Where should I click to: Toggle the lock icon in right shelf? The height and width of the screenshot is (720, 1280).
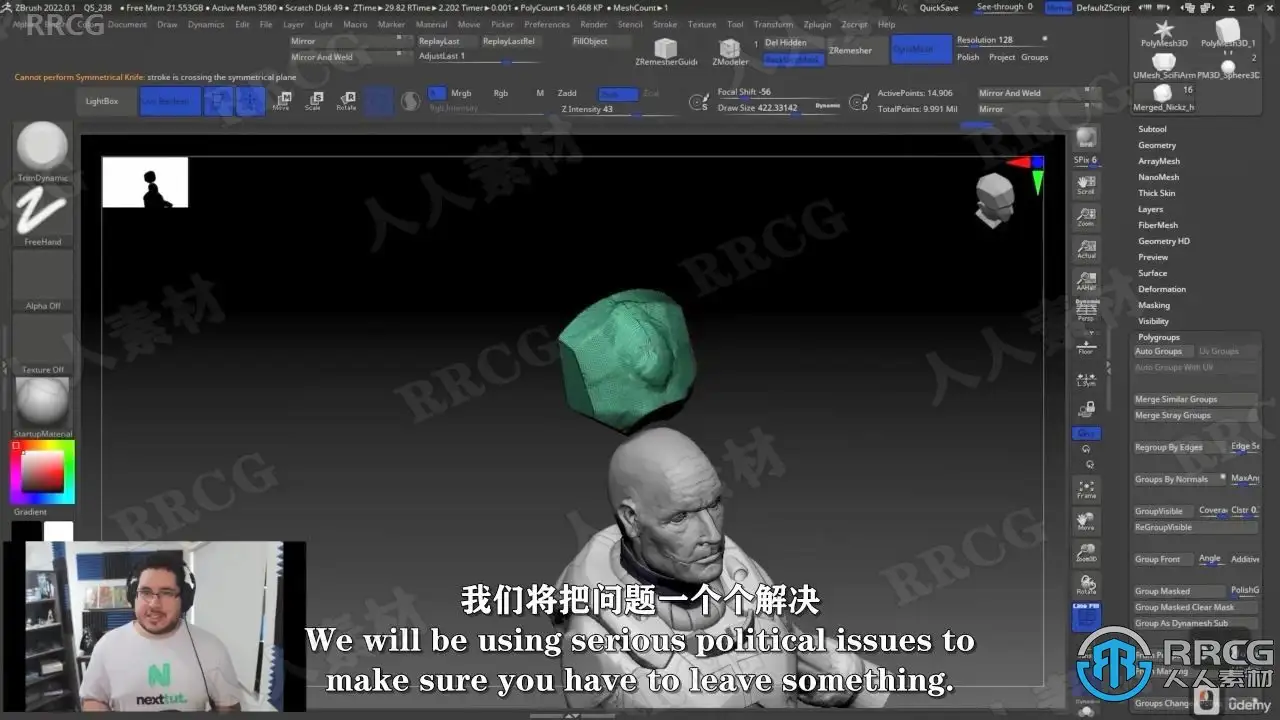1086,409
